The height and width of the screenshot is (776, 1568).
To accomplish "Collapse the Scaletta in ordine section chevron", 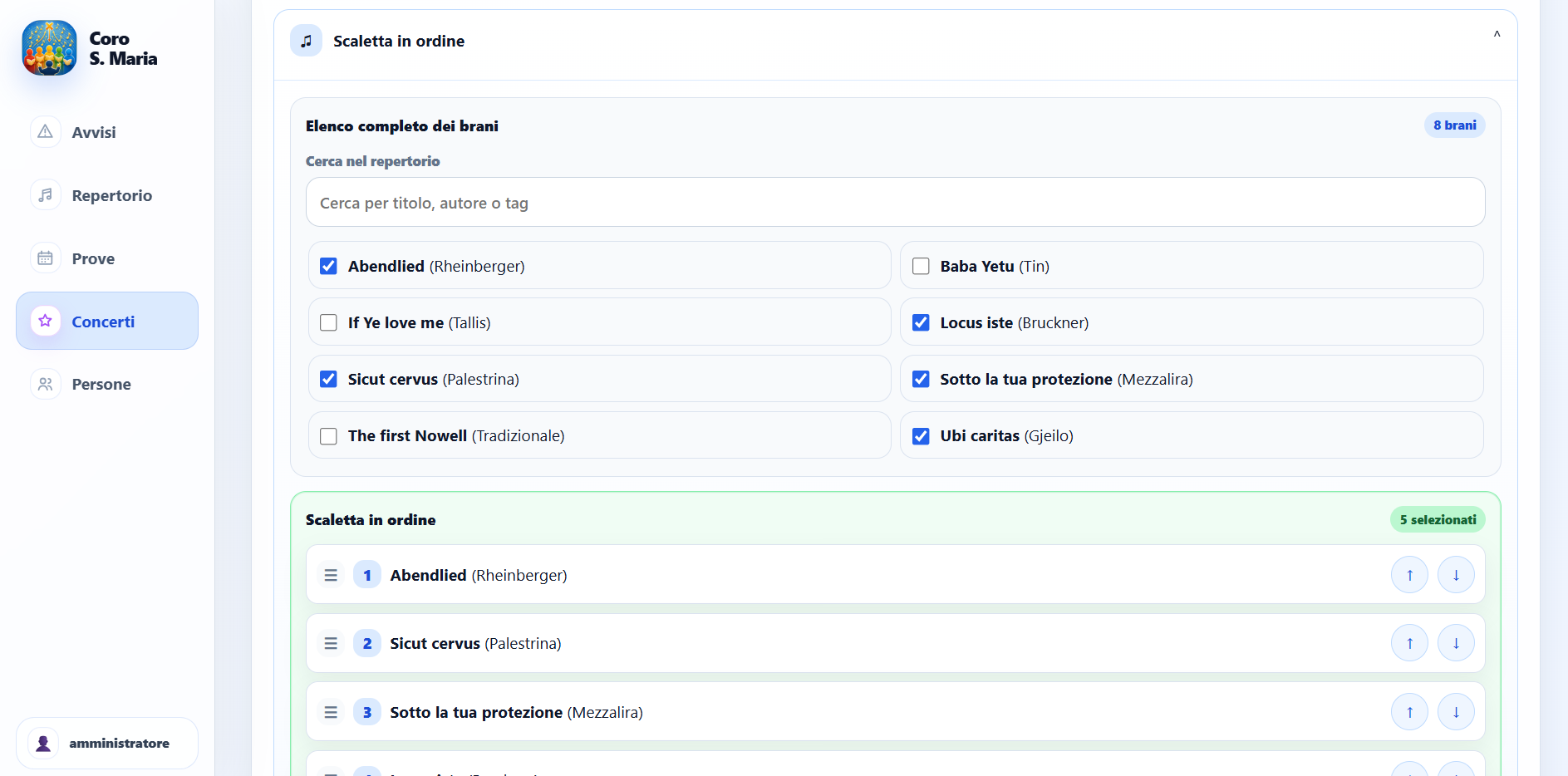I will click(x=1497, y=35).
